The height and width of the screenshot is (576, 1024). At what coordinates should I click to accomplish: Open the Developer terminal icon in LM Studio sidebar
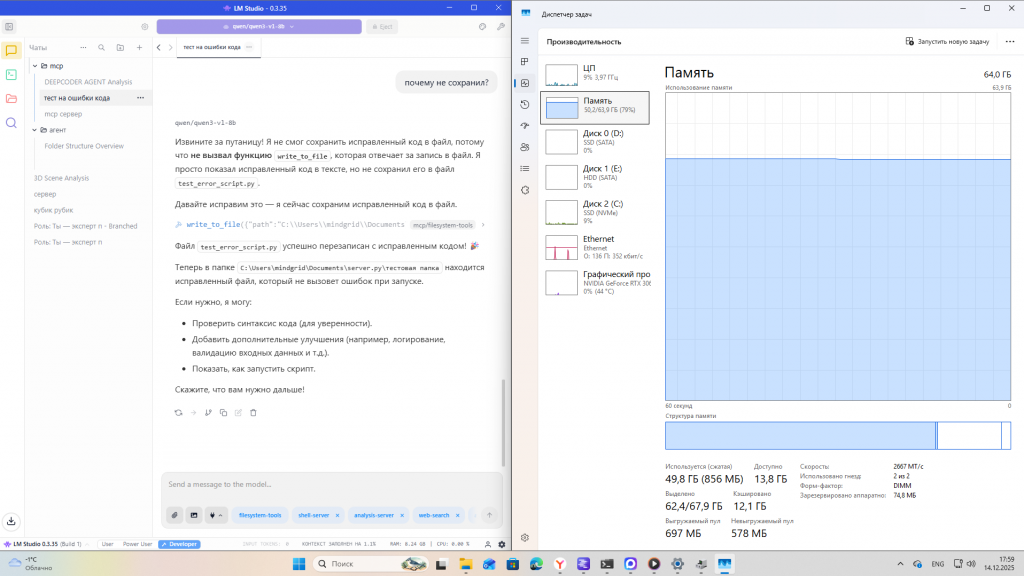(x=11, y=74)
